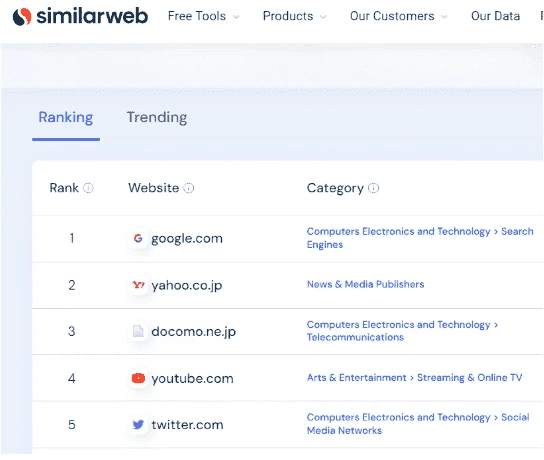Click the Yahoo Japan favicon icon
Viewport: 544px width, 460px height.
138,285
